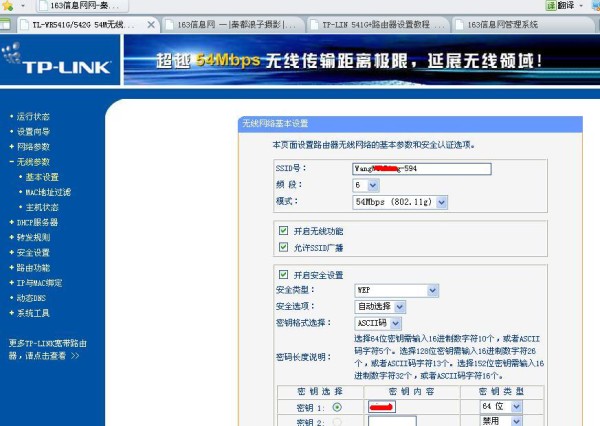The width and height of the screenshot is (600, 426).
Task: Open the 频段 channel dropdown
Action: (385, 185)
